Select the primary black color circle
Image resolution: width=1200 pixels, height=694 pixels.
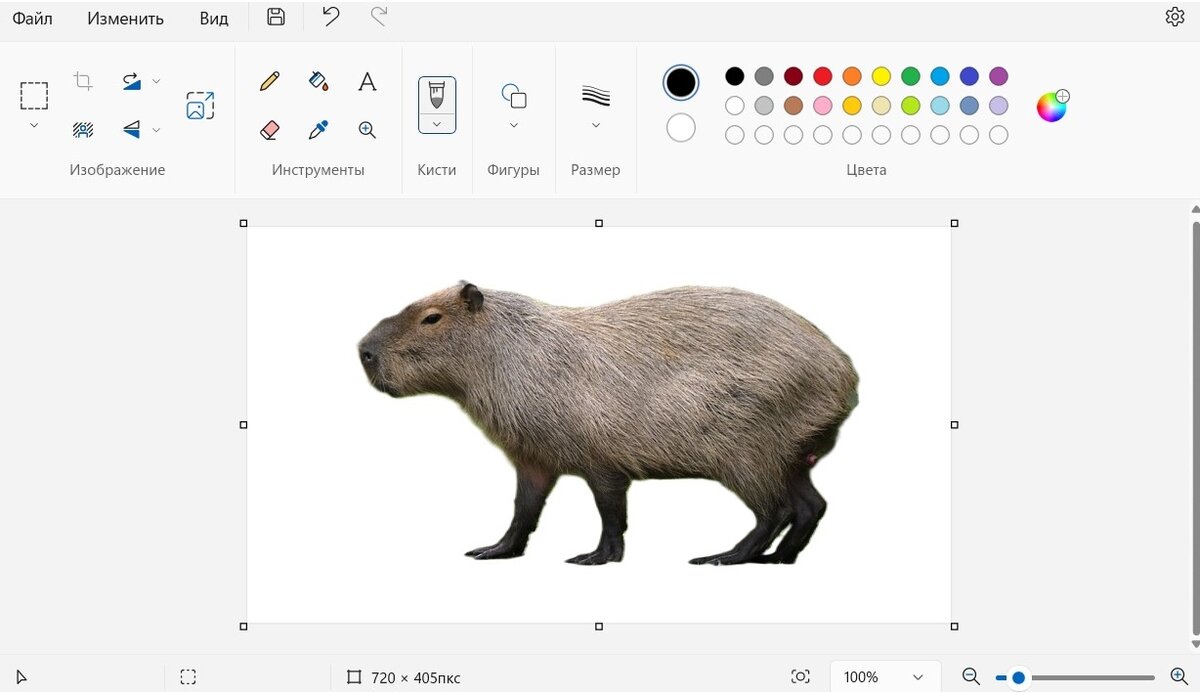point(681,82)
